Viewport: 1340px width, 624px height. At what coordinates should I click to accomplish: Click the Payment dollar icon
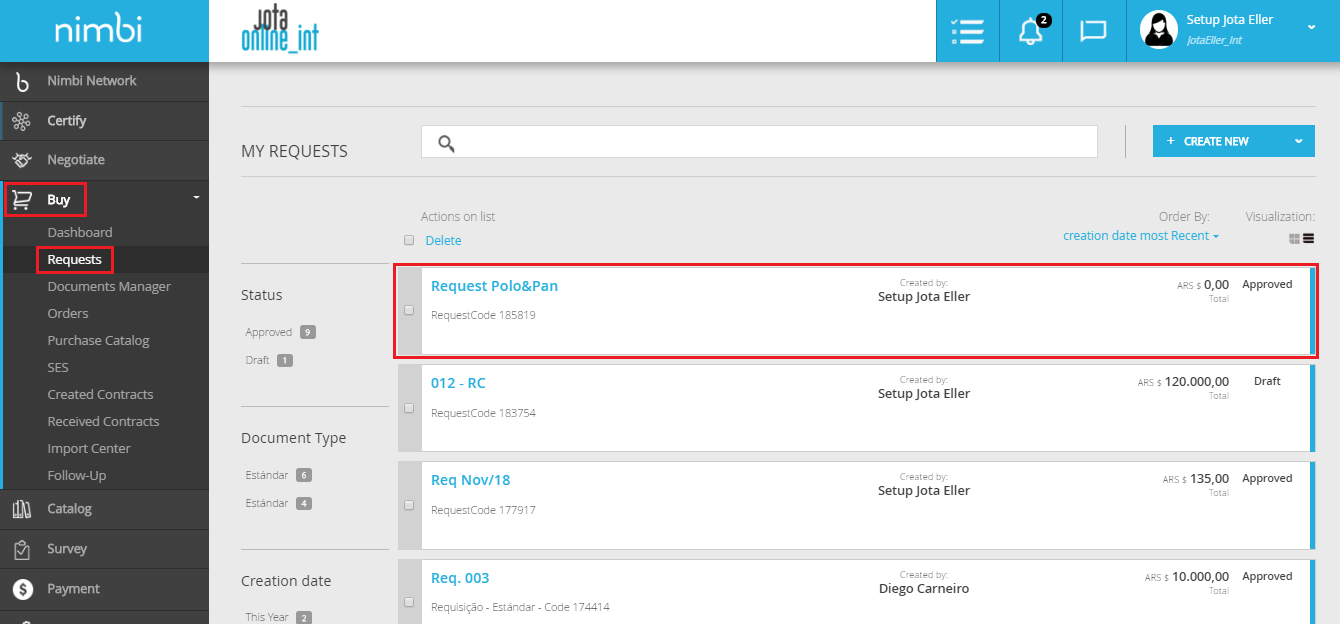point(22,589)
